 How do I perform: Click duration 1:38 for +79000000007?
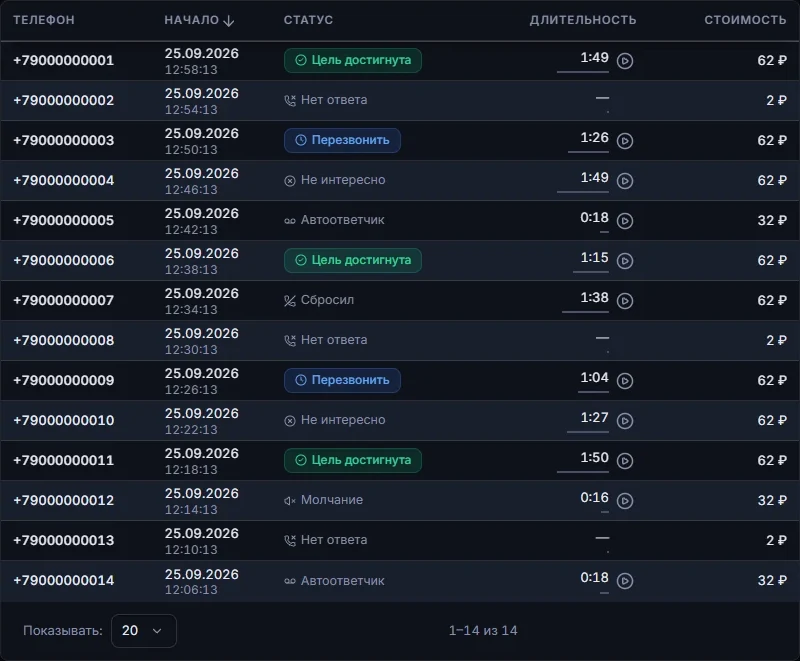click(594, 297)
